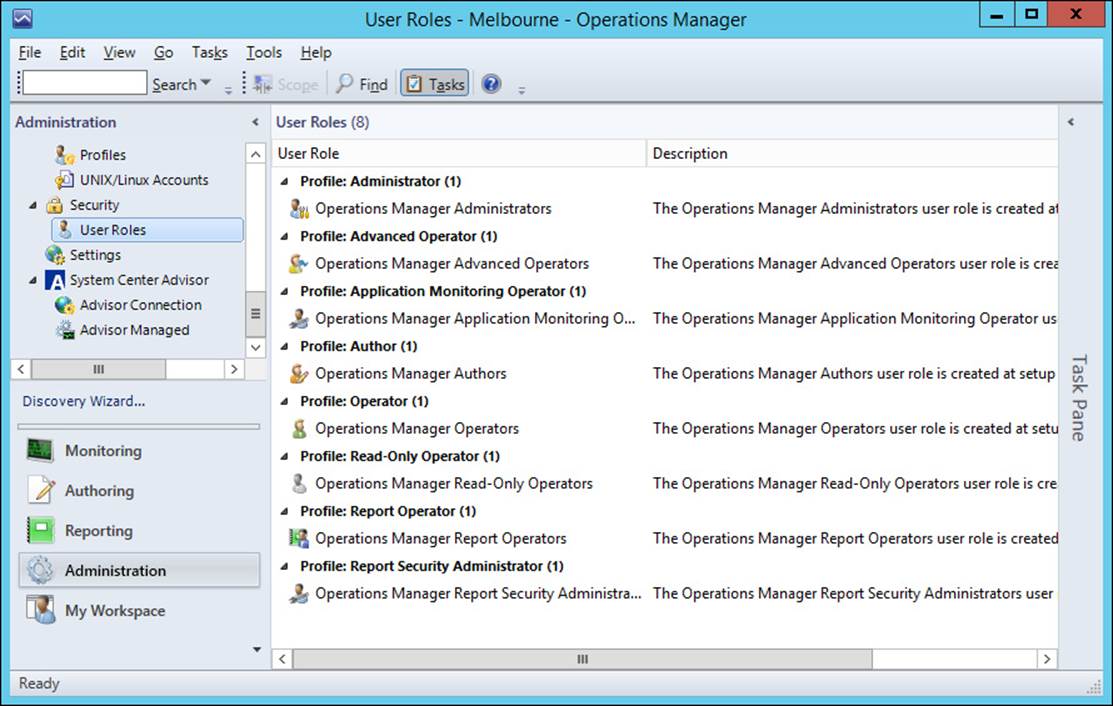This screenshot has height=706, width=1113.
Task: Open the navigation buttons configure arrow
Action: (x=257, y=649)
